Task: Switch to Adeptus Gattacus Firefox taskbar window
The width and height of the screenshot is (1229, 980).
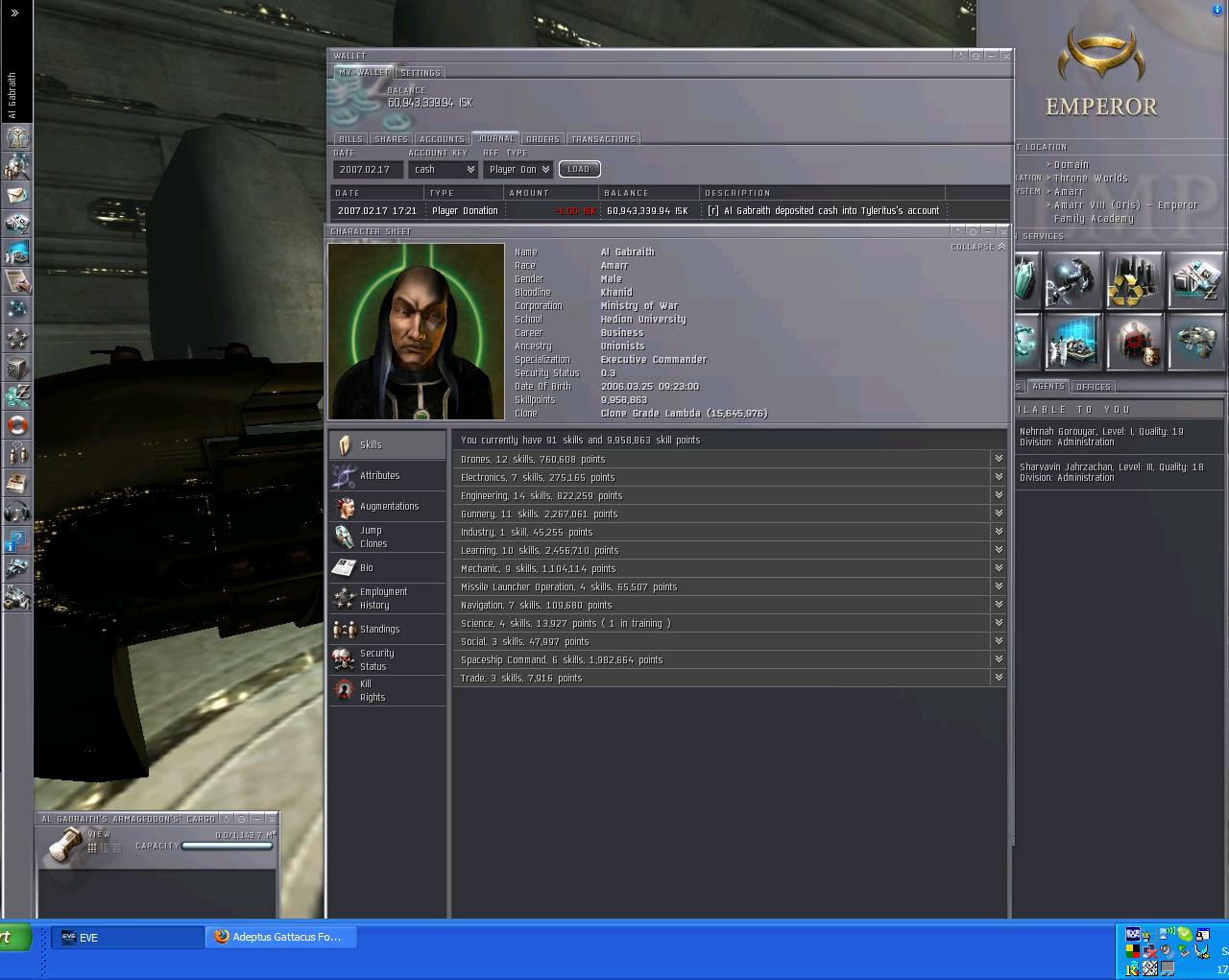Action: pyautogui.click(x=280, y=937)
